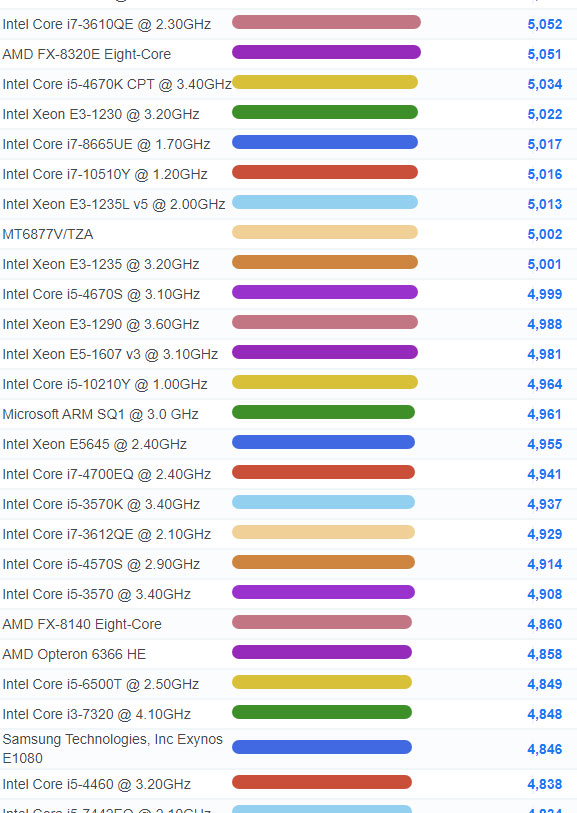Click Intel Core i7-3612QE @ 2.10GHz
Screen dimensions: 577x813
[107, 535]
